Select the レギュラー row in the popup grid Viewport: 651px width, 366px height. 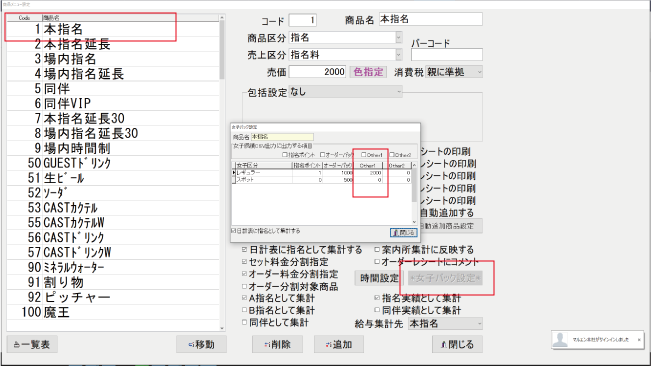point(322,173)
